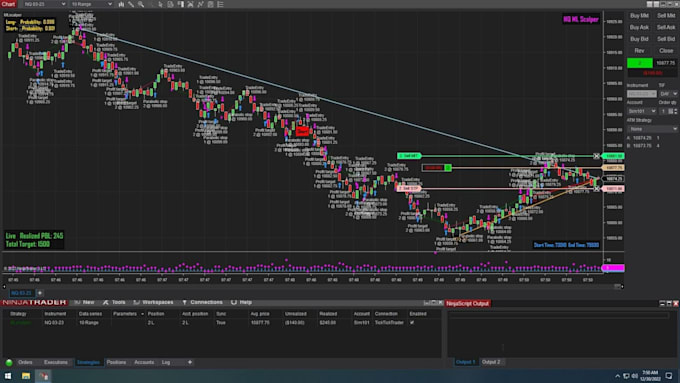Click the NinjaTrader taskbar icon
This screenshot has height=383, width=680.
pyautogui.click(x=44, y=376)
